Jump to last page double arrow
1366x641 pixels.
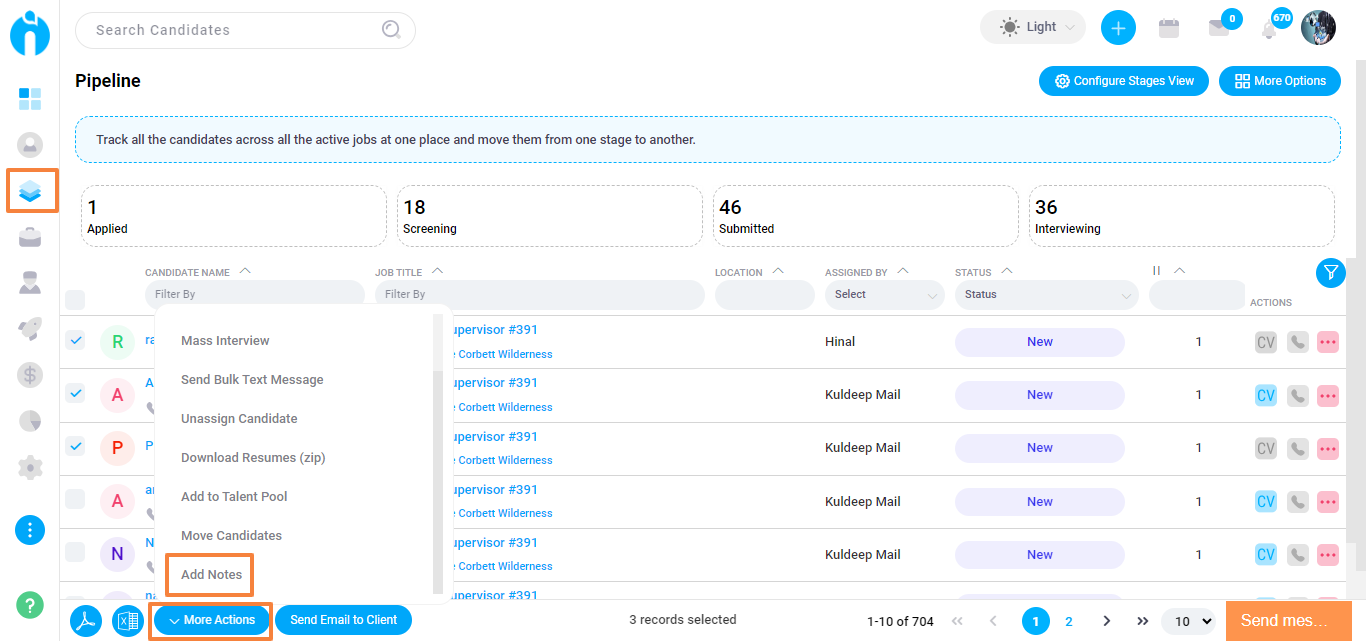pyautogui.click(x=1143, y=622)
